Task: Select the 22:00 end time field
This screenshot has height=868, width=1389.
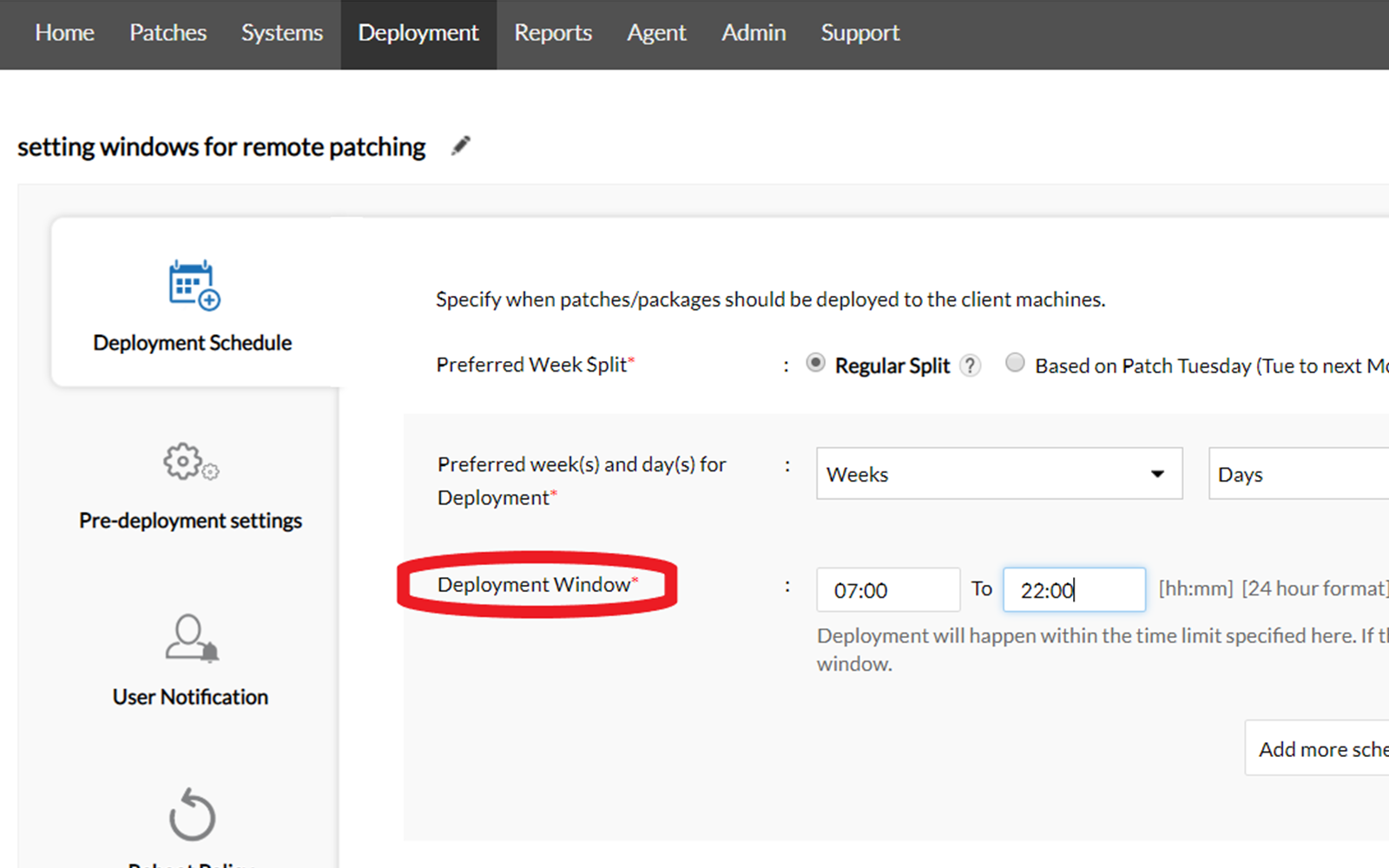Action: pos(1074,589)
